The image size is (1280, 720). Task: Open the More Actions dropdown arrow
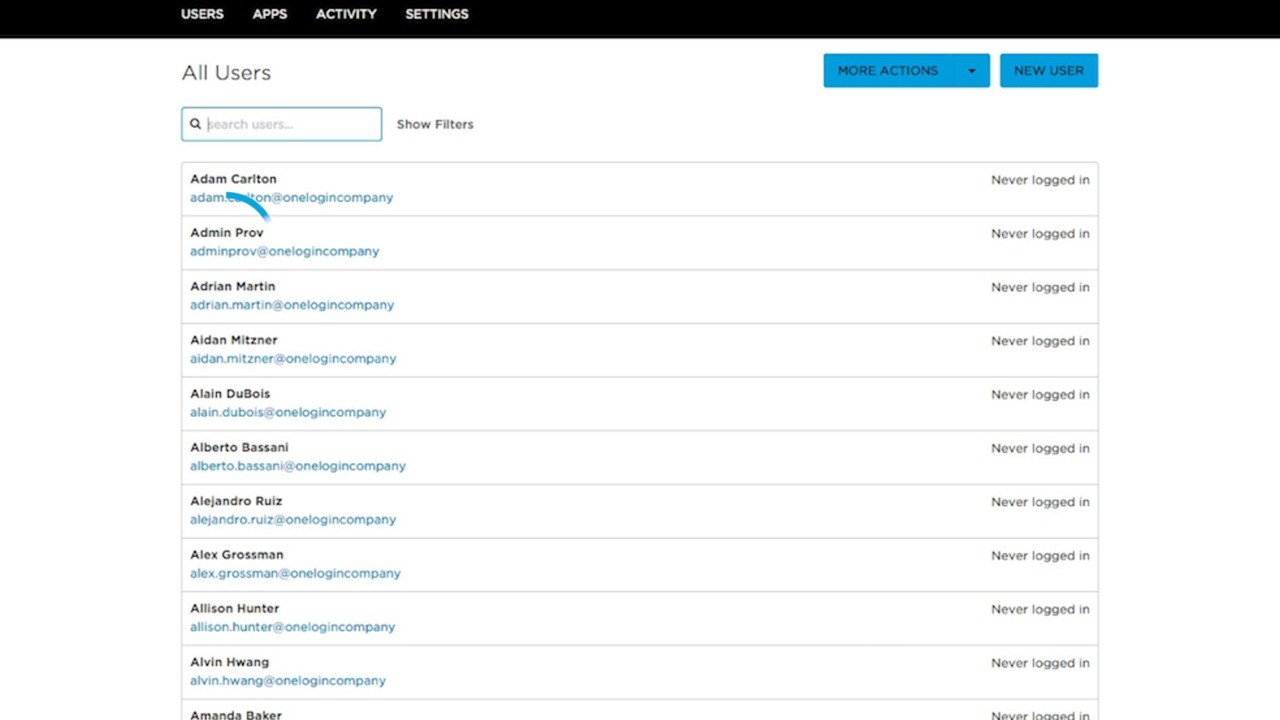pos(971,71)
